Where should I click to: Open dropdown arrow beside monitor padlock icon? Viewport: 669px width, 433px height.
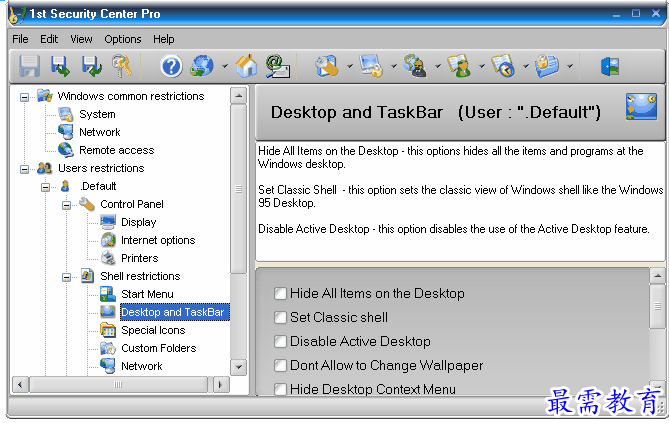[x=394, y=66]
